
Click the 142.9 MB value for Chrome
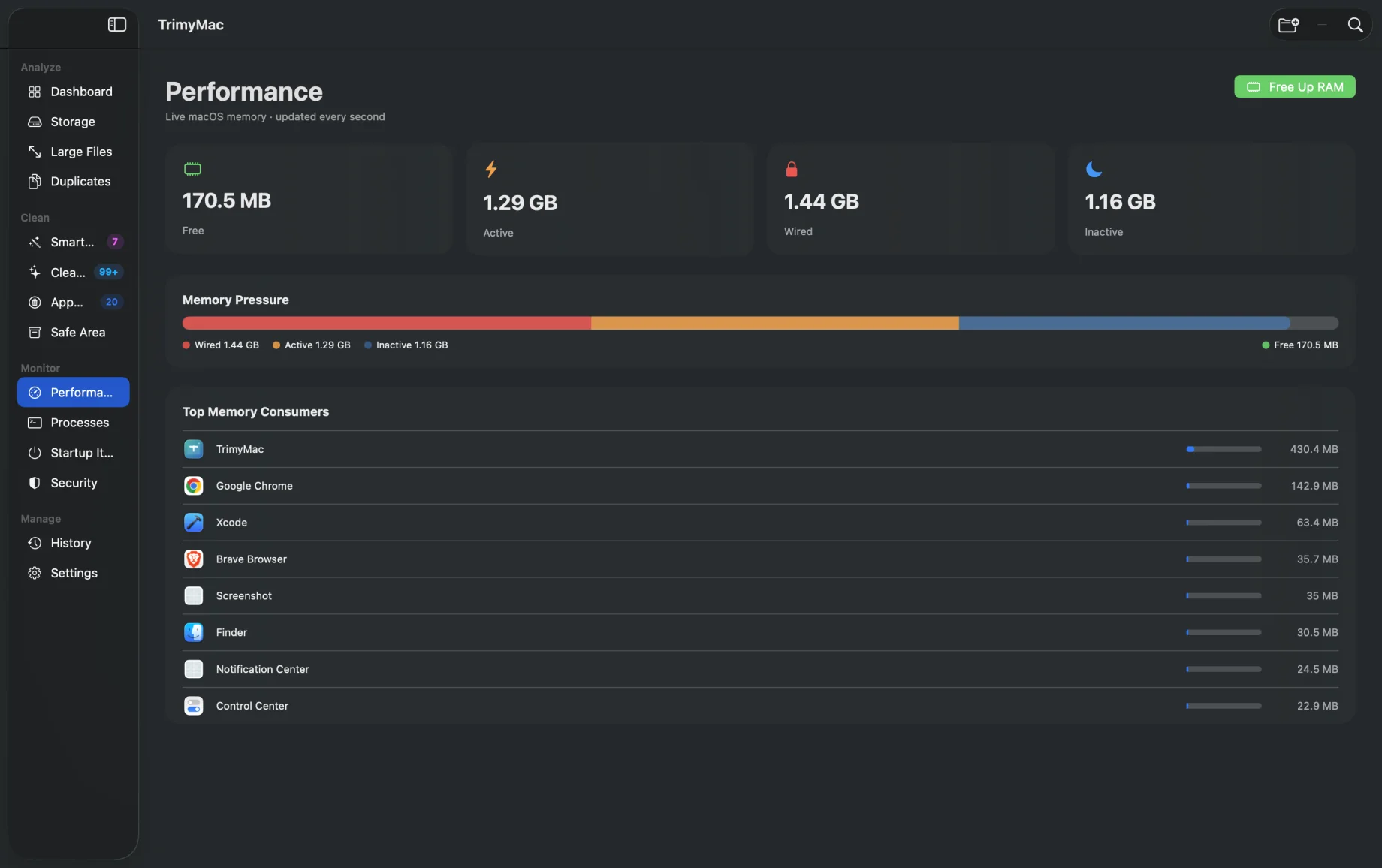click(x=1314, y=486)
